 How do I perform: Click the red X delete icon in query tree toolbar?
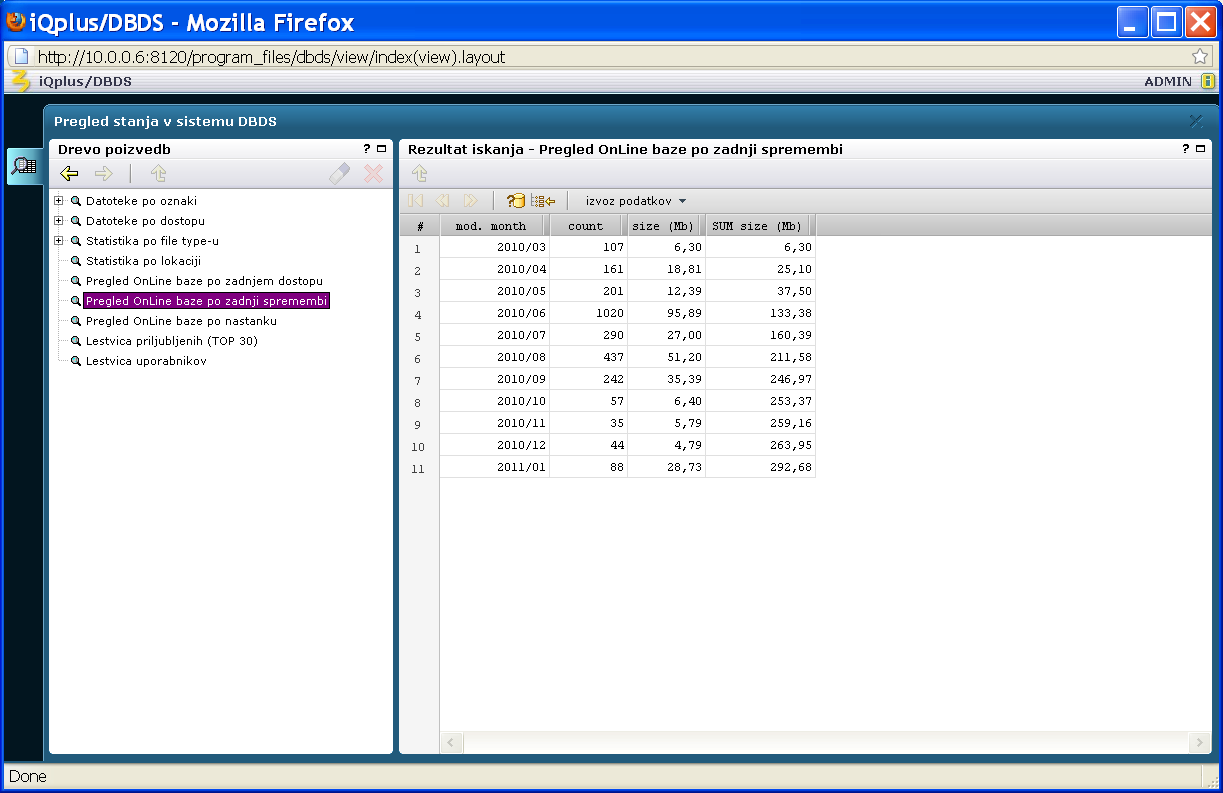(x=373, y=174)
